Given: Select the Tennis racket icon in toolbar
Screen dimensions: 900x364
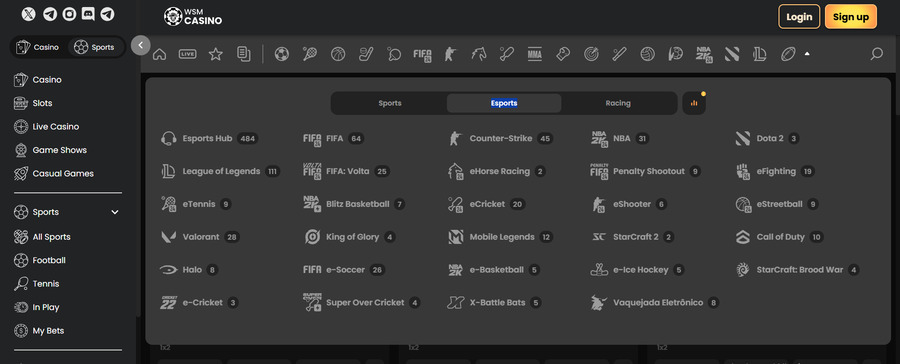Looking at the screenshot, I should (310, 54).
